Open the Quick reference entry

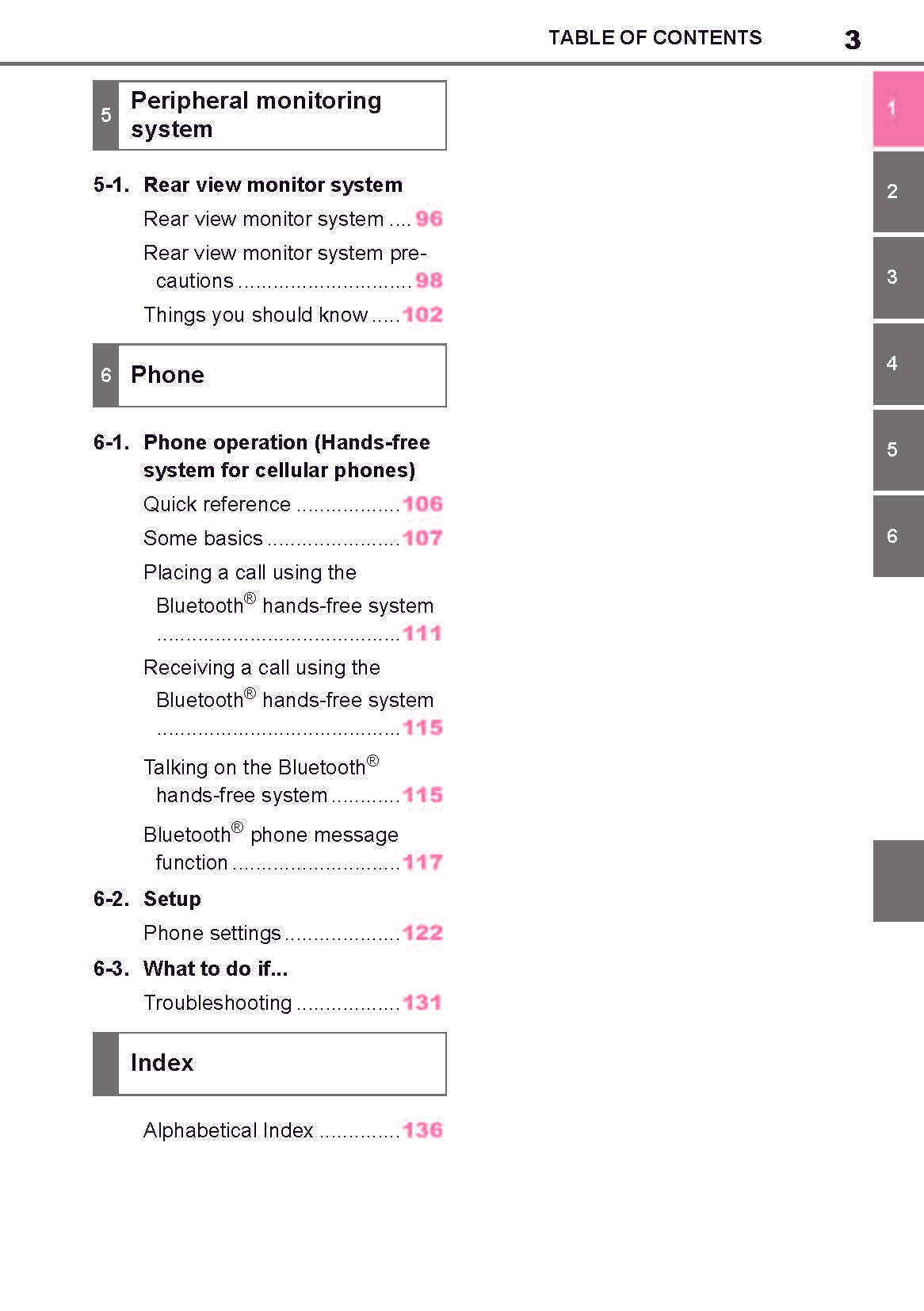click(217, 505)
